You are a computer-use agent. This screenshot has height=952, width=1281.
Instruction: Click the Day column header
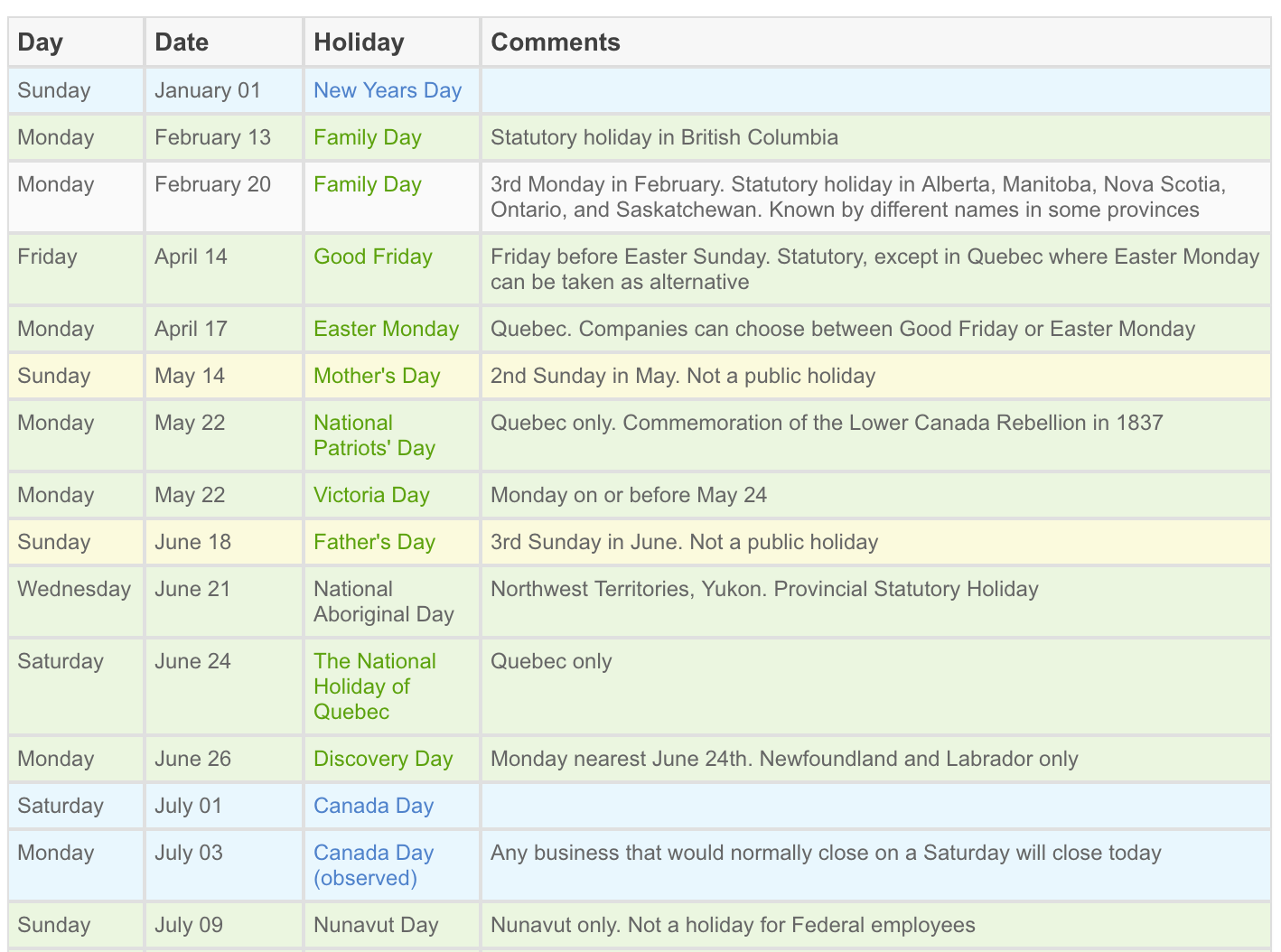41,42
